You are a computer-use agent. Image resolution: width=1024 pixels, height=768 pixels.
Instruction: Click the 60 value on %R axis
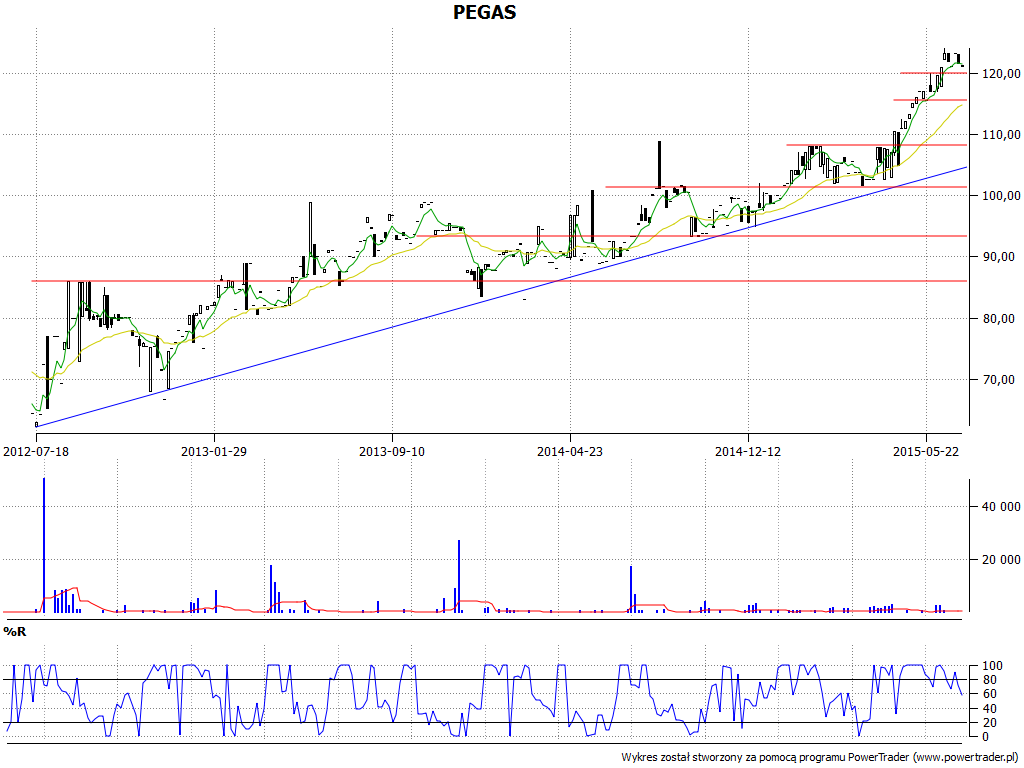(x=989, y=694)
